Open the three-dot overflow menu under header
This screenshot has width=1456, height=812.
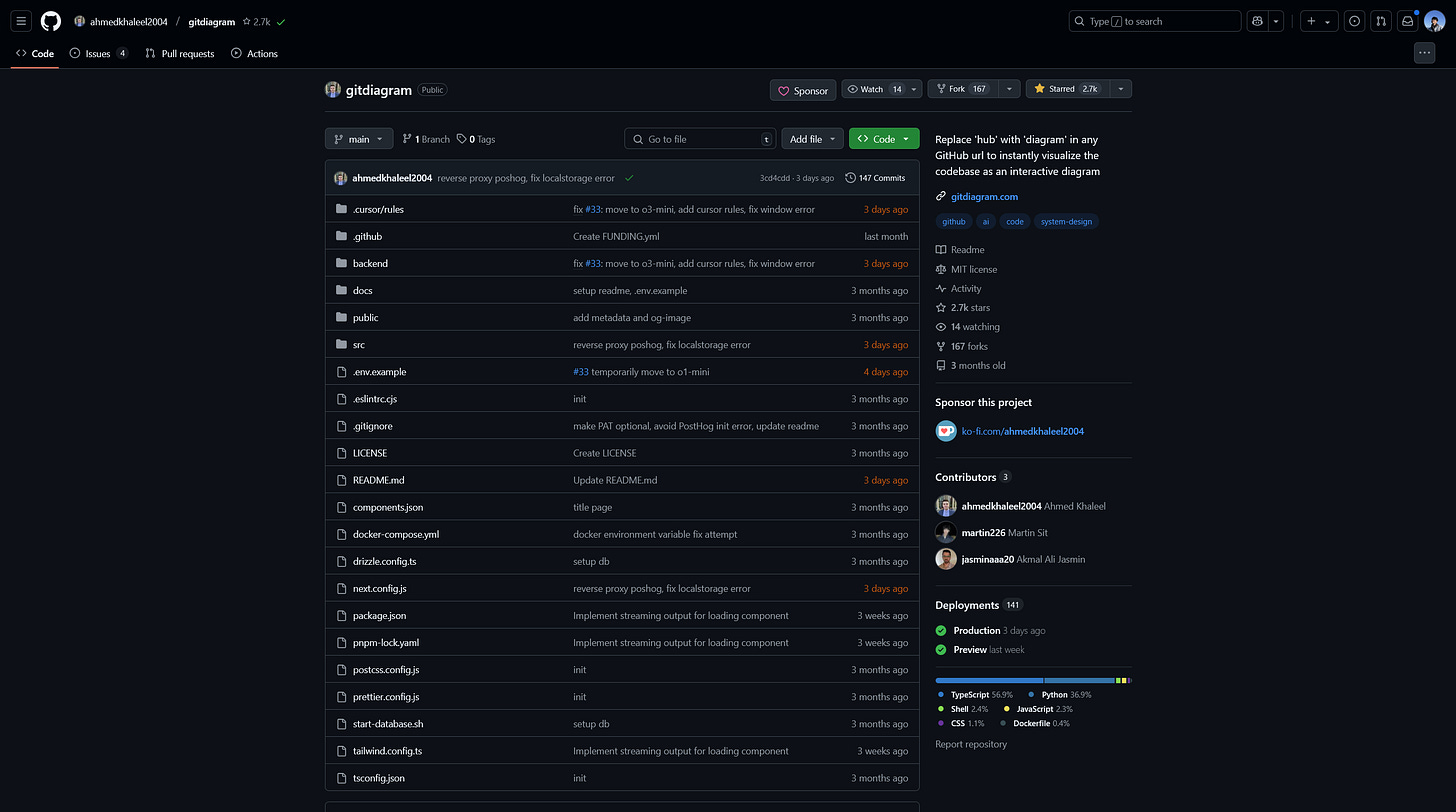[1425, 53]
